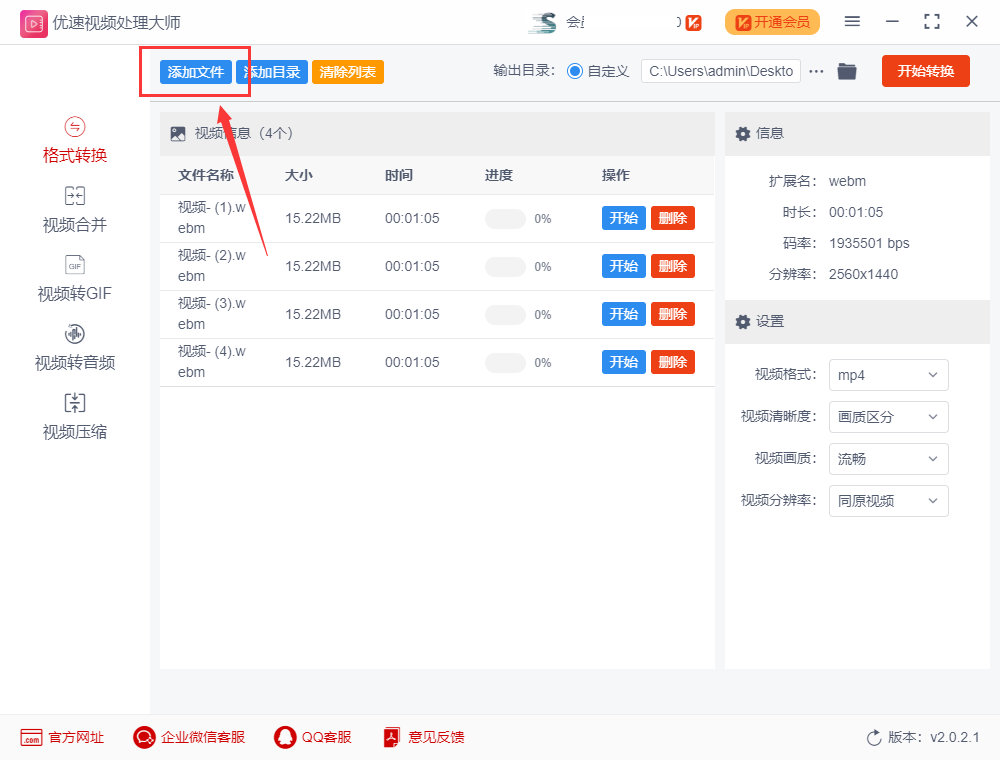Open the 视频转音频 tool
This screenshot has height=760, width=1000.
click(73, 348)
